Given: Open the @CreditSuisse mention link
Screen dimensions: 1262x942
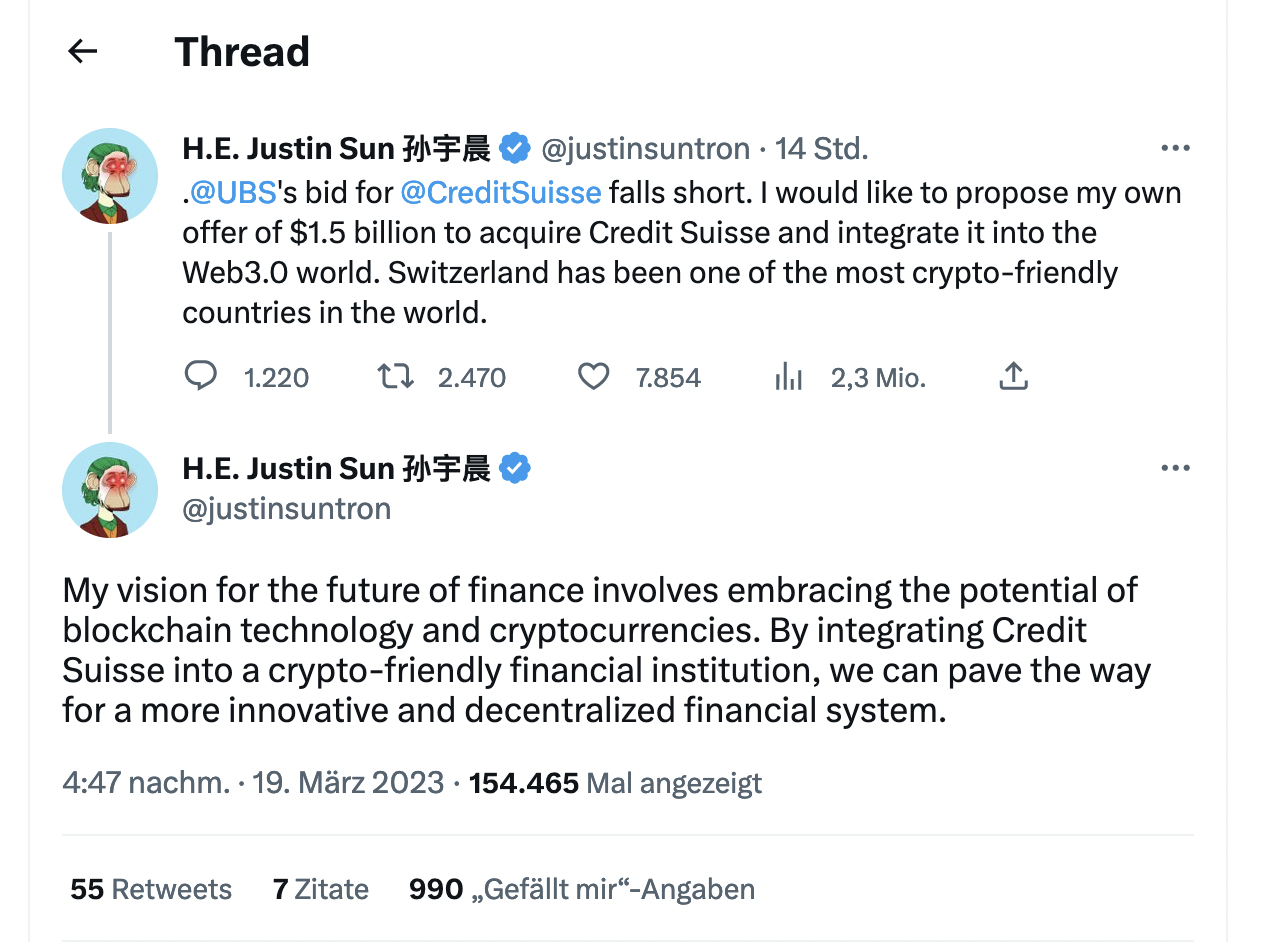Looking at the screenshot, I should point(501,192).
